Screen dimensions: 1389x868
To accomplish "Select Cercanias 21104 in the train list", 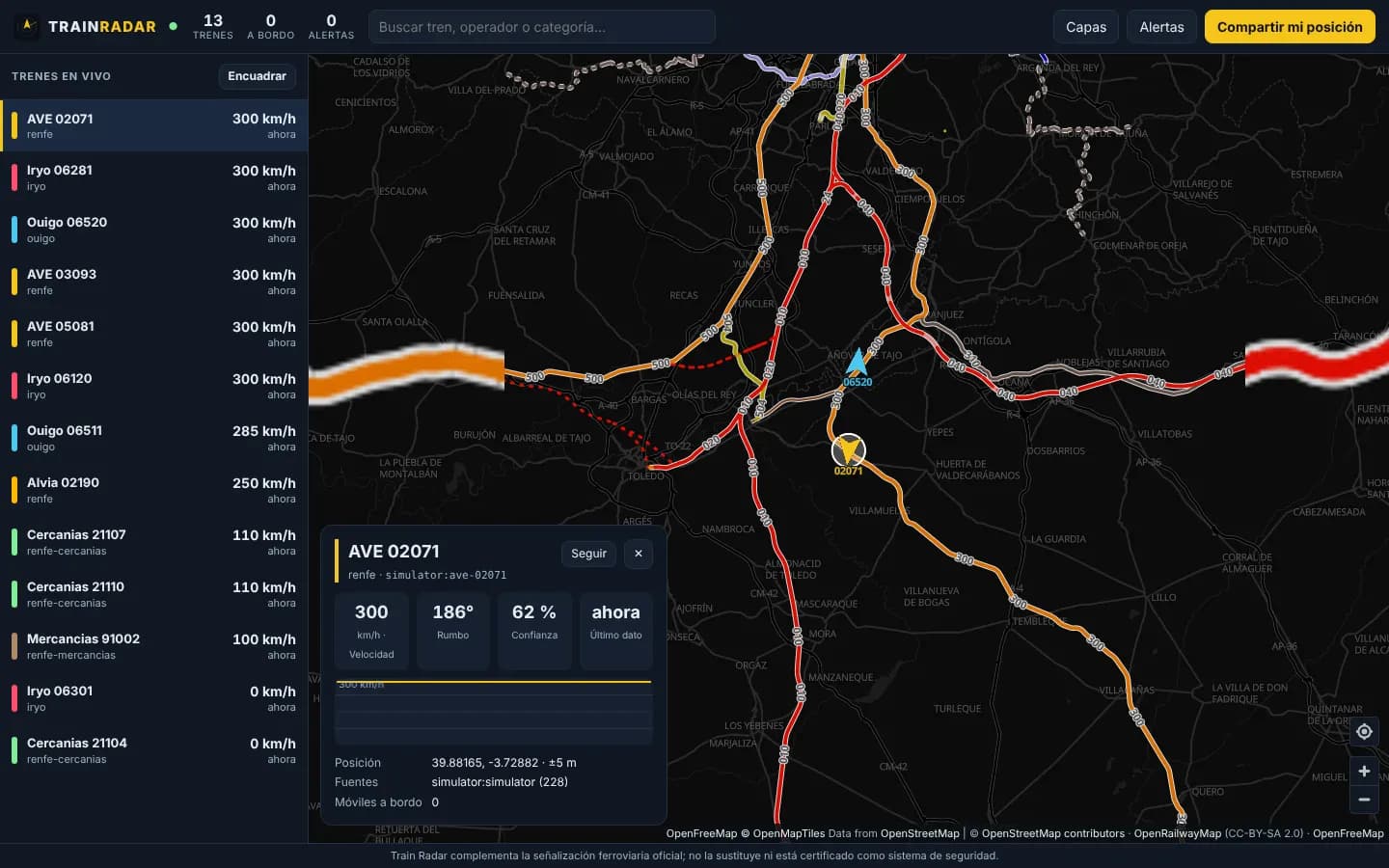I will pos(154,750).
